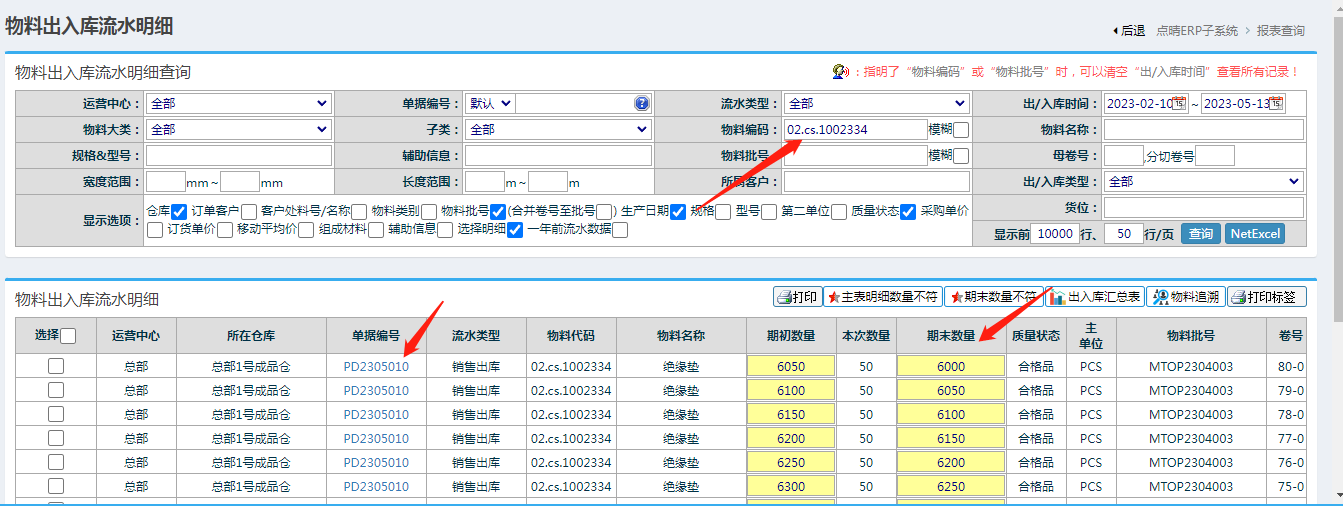Image resolution: width=1343 pixels, height=506 pixels.
Task: Click the 查询 search button
Action: click(1200, 234)
